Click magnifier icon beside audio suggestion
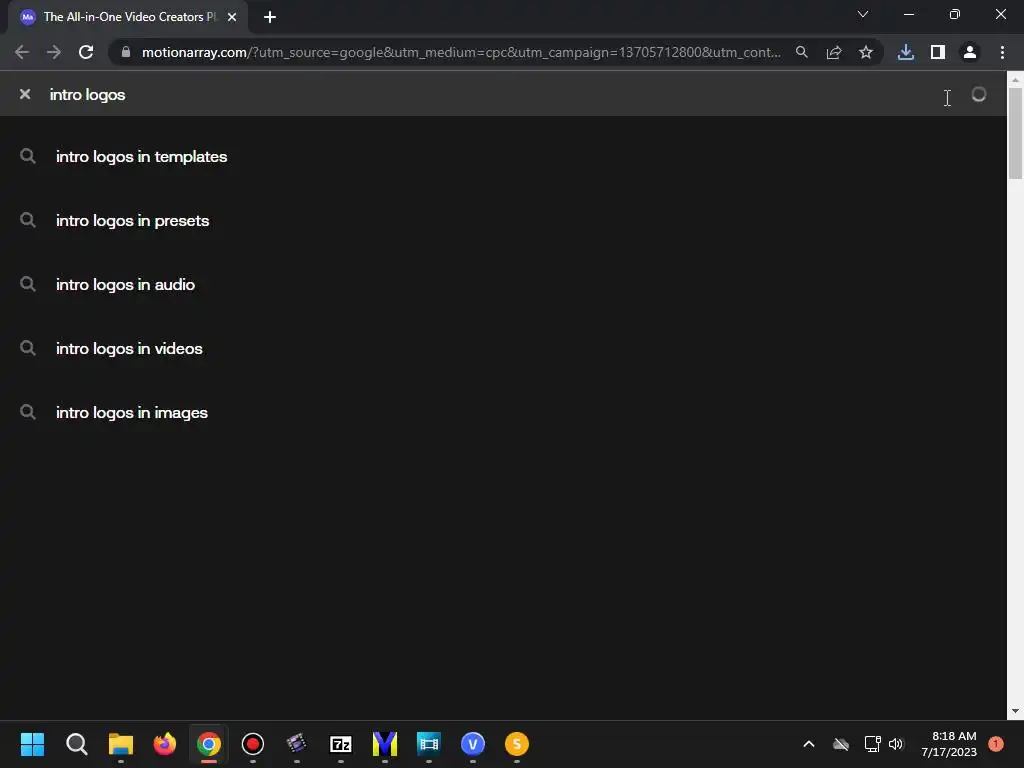Screen dimensions: 1024x768 point(27,283)
